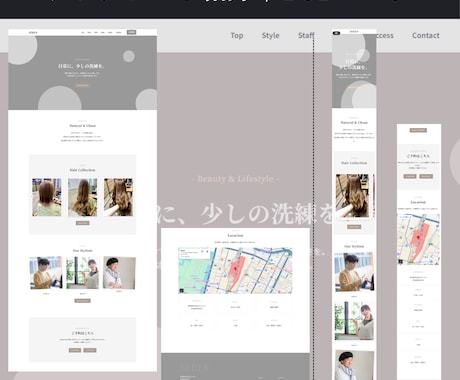Click the "Natural & Clean" heading in desktop mockup

tap(82, 126)
